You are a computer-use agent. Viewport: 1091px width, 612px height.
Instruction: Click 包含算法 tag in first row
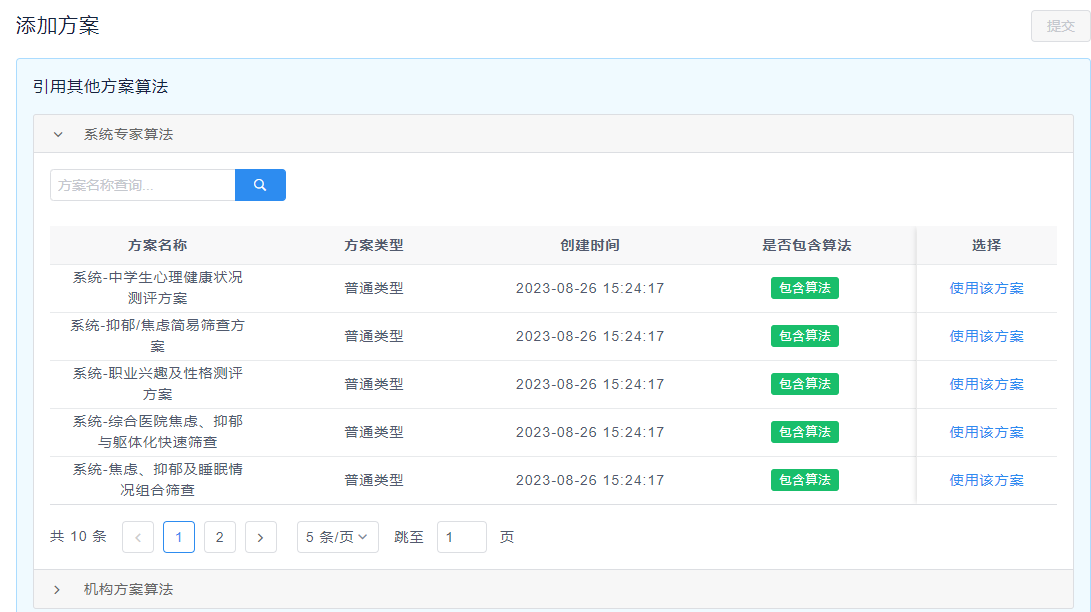coord(804,288)
